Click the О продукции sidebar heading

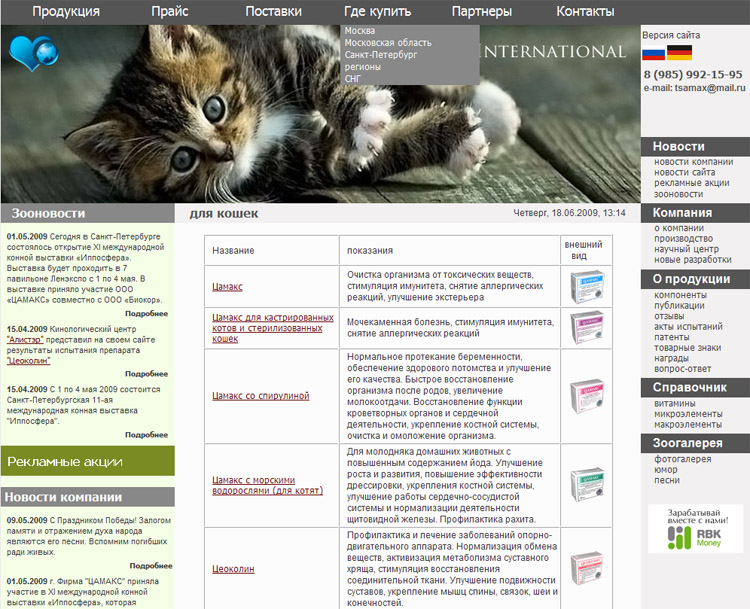coord(695,279)
